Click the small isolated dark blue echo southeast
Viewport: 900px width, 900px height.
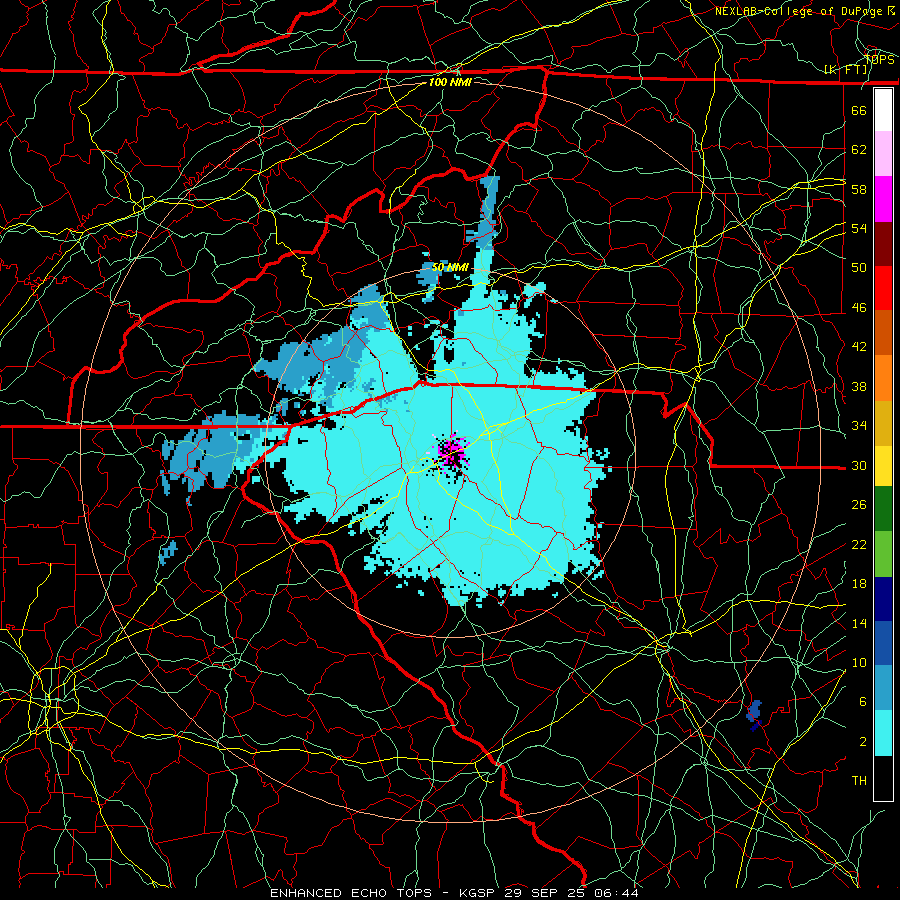754,715
